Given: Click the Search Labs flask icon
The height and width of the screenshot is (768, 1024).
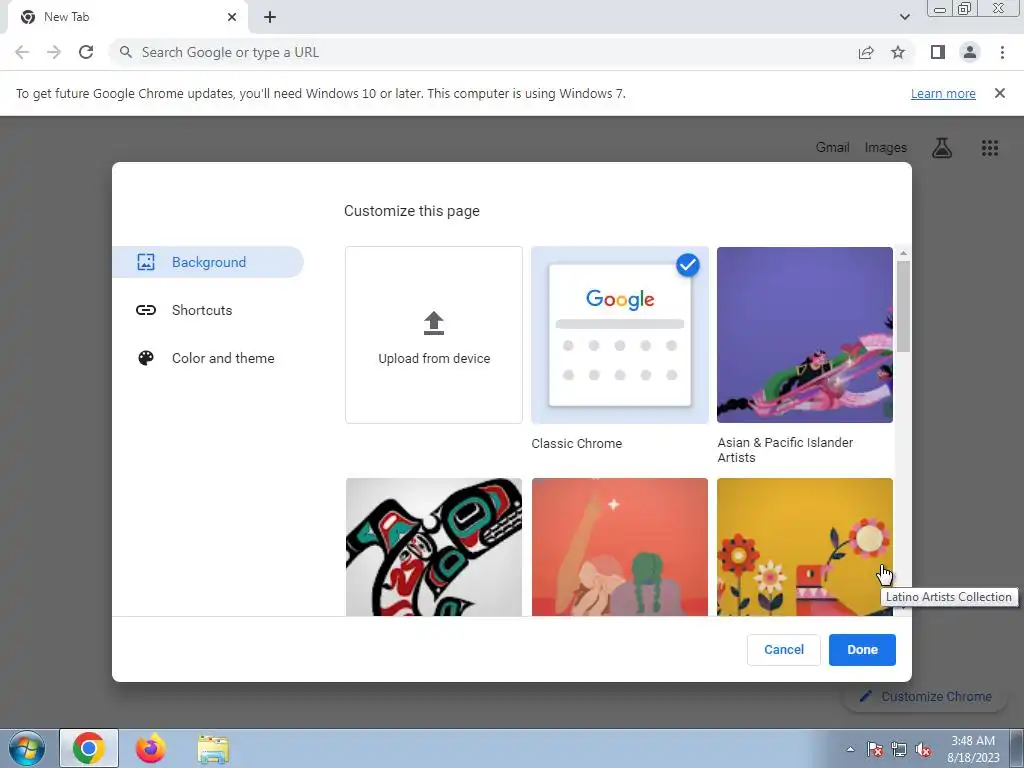Looking at the screenshot, I should point(942,148).
